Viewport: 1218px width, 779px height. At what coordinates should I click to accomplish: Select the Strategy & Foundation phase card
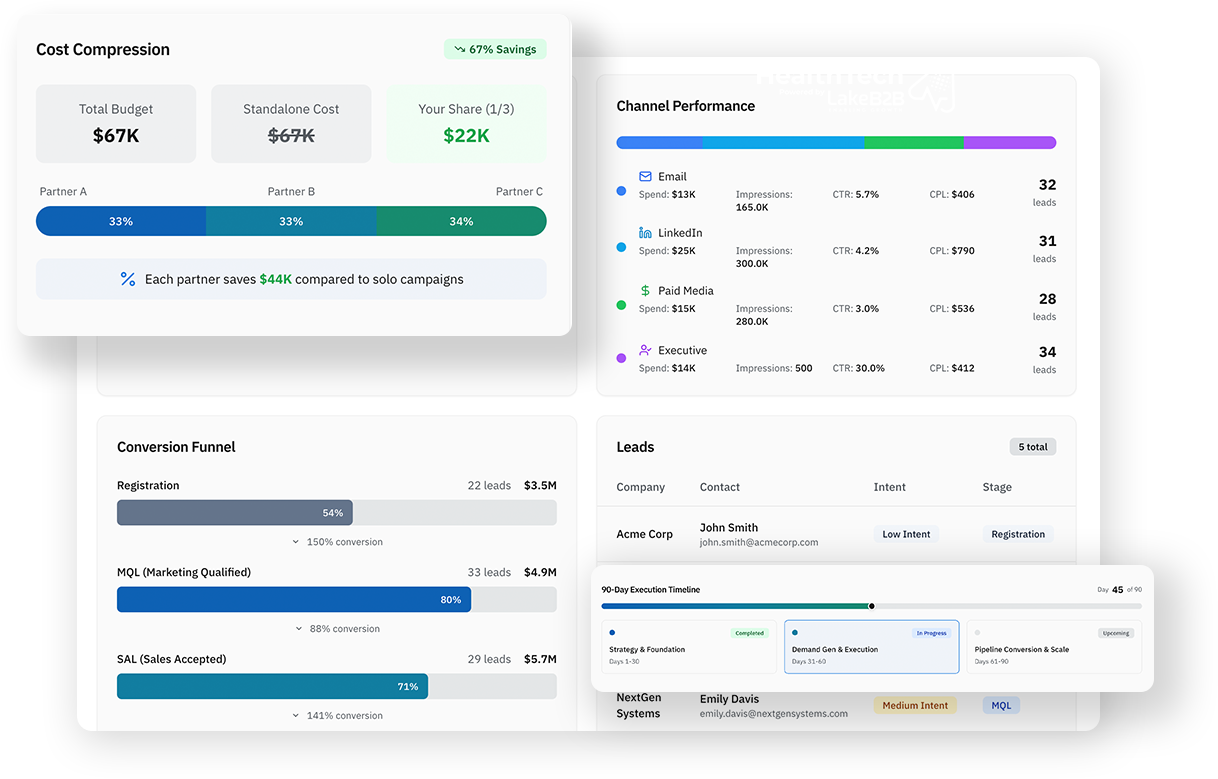[x=688, y=647]
